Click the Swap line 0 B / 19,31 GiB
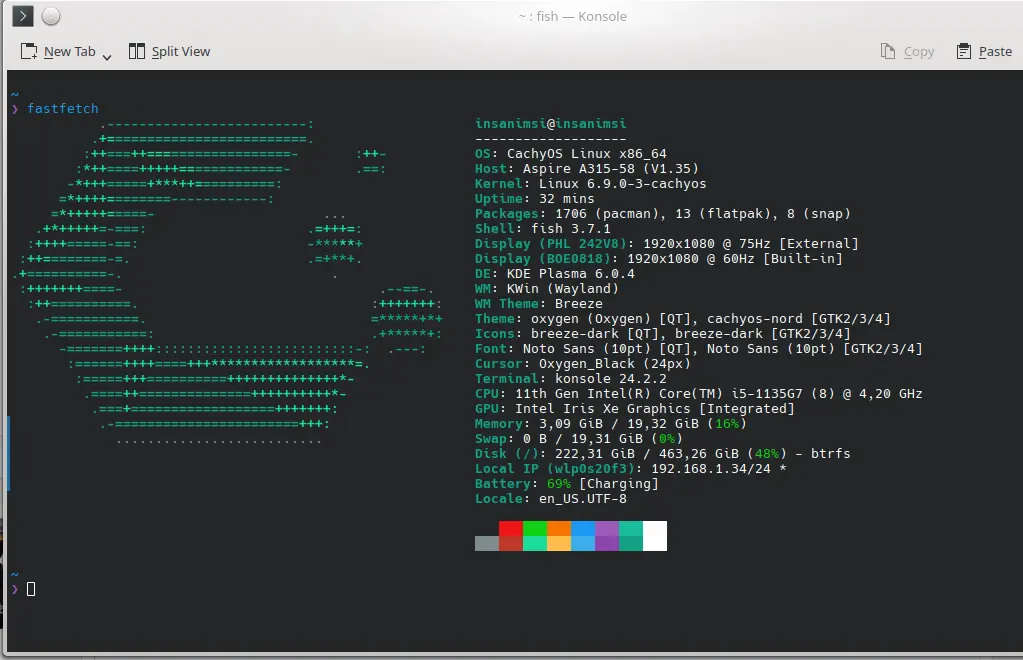 579,438
